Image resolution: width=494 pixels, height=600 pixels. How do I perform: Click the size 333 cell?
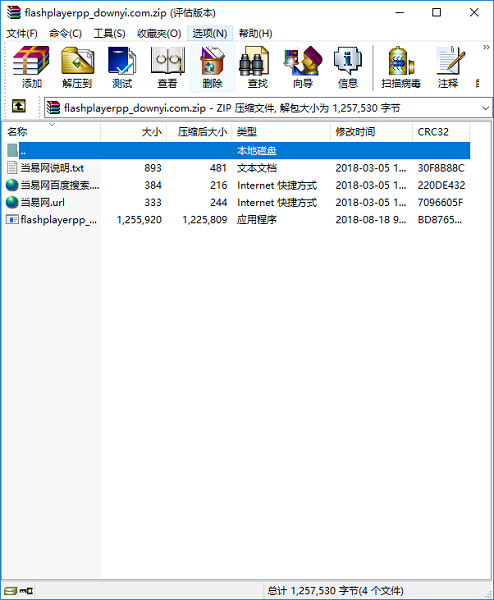pos(153,203)
